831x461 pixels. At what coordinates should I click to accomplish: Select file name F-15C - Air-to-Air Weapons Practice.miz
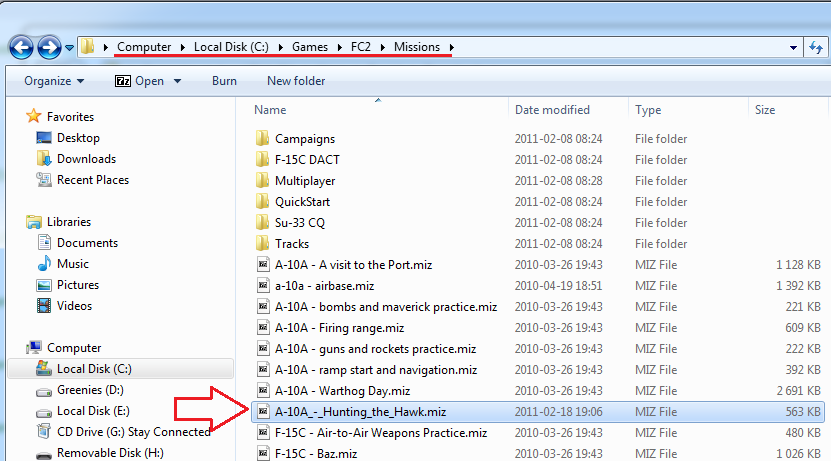(381, 433)
